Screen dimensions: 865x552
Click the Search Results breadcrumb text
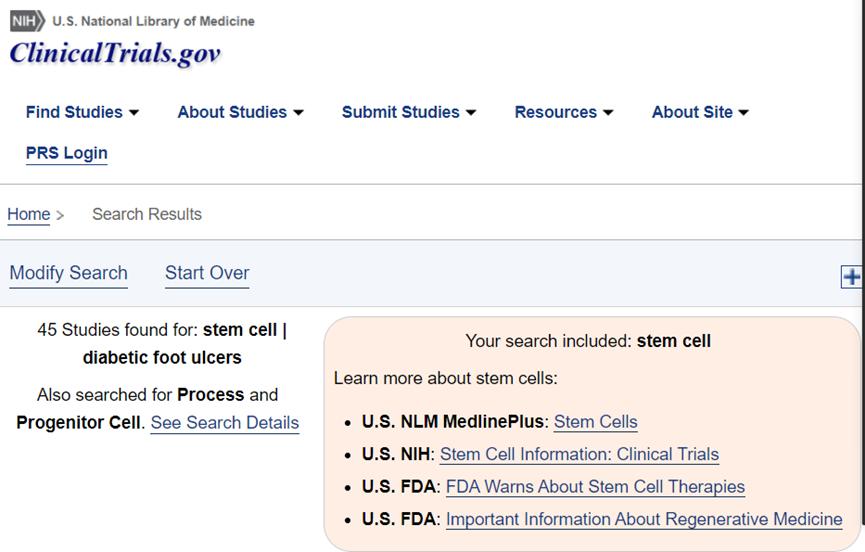pos(147,214)
